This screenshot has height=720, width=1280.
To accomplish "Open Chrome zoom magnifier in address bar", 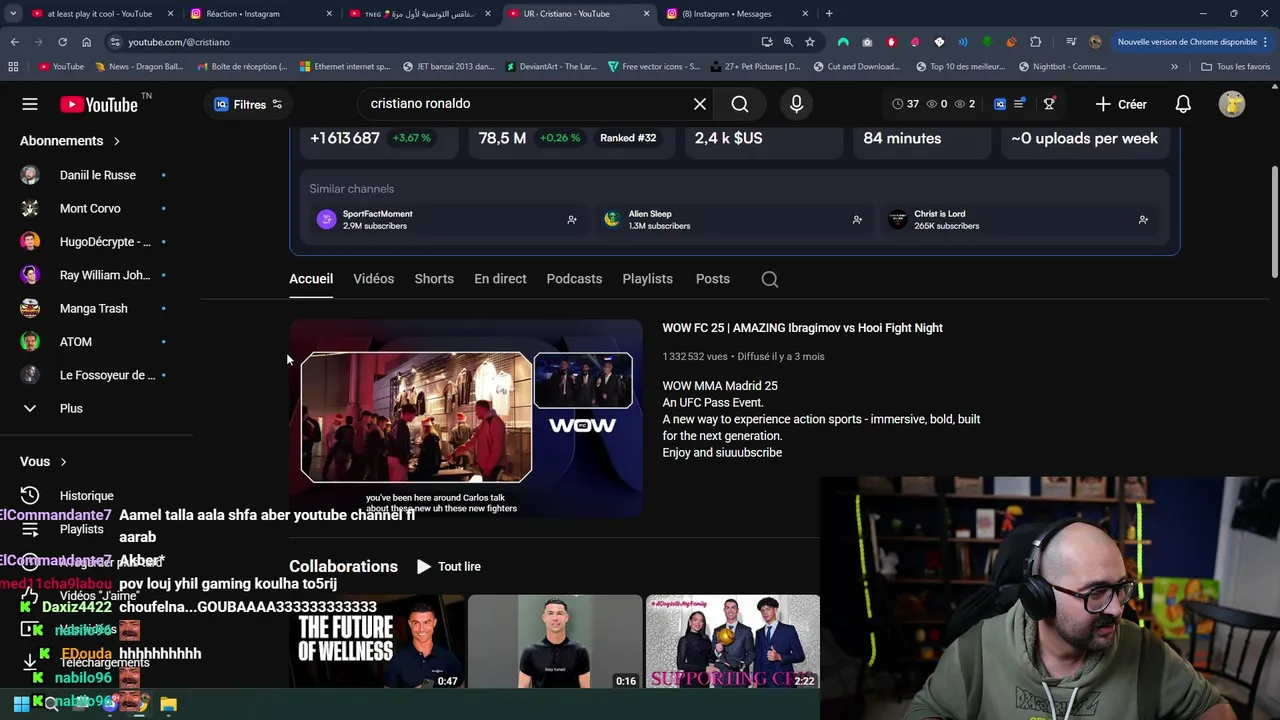I will click(x=788, y=42).
